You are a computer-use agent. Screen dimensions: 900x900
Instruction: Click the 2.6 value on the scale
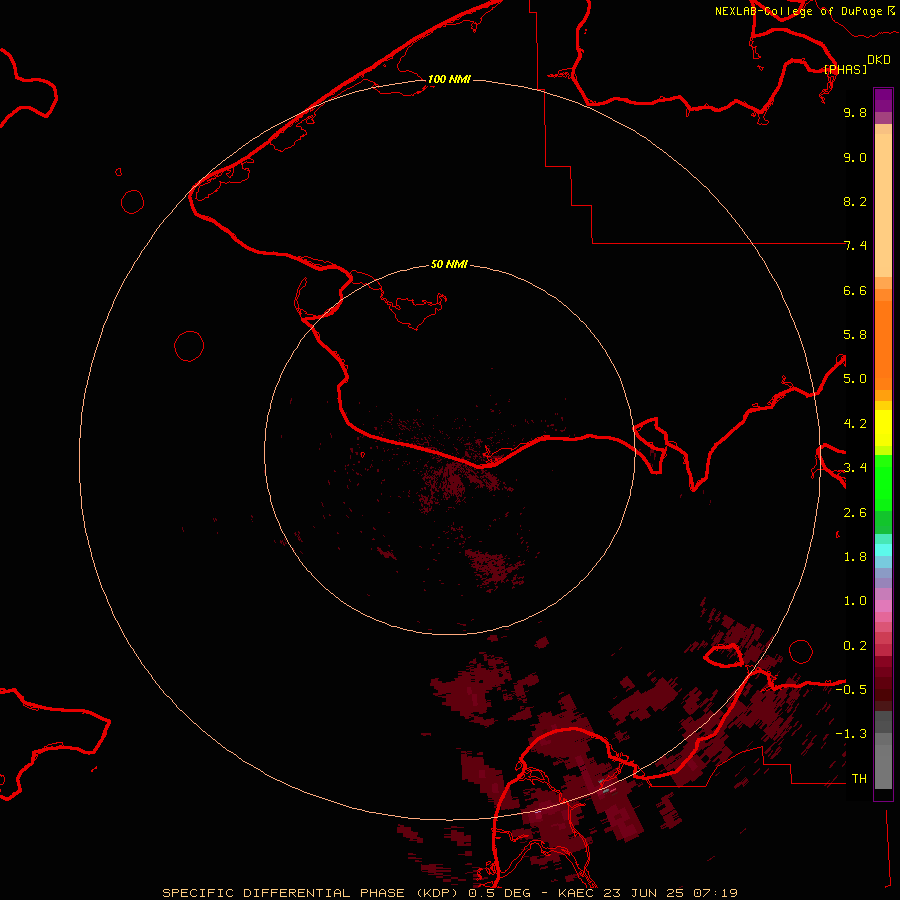855,513
